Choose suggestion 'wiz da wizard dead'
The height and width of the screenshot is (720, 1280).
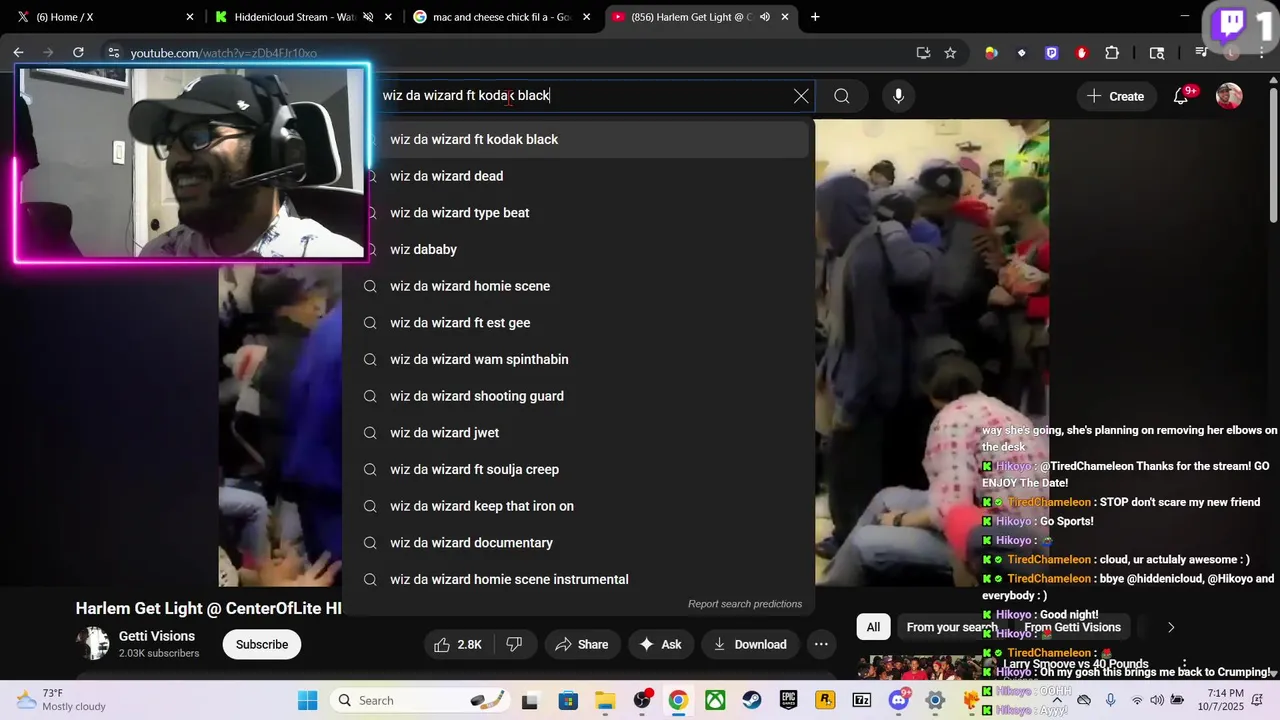tap(578, 176)
